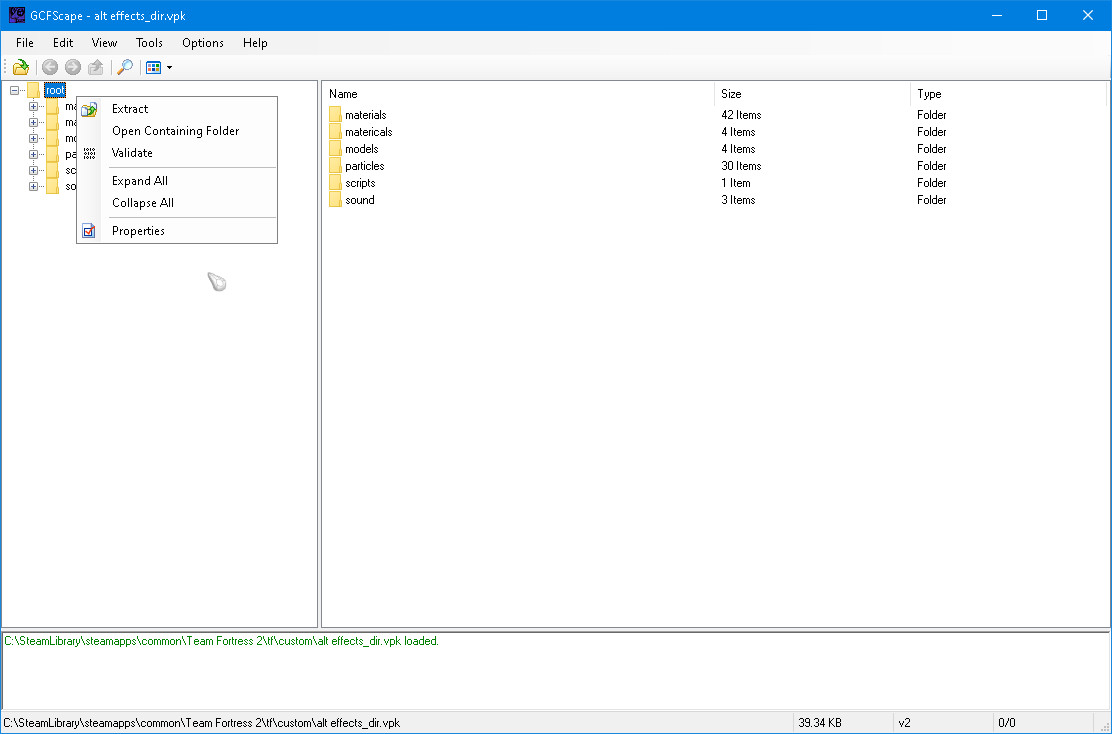Click Collapse All in the context menu
The height and width of the screenshot is (734, 1112).
pyautogui.click(x=142, y=203)
